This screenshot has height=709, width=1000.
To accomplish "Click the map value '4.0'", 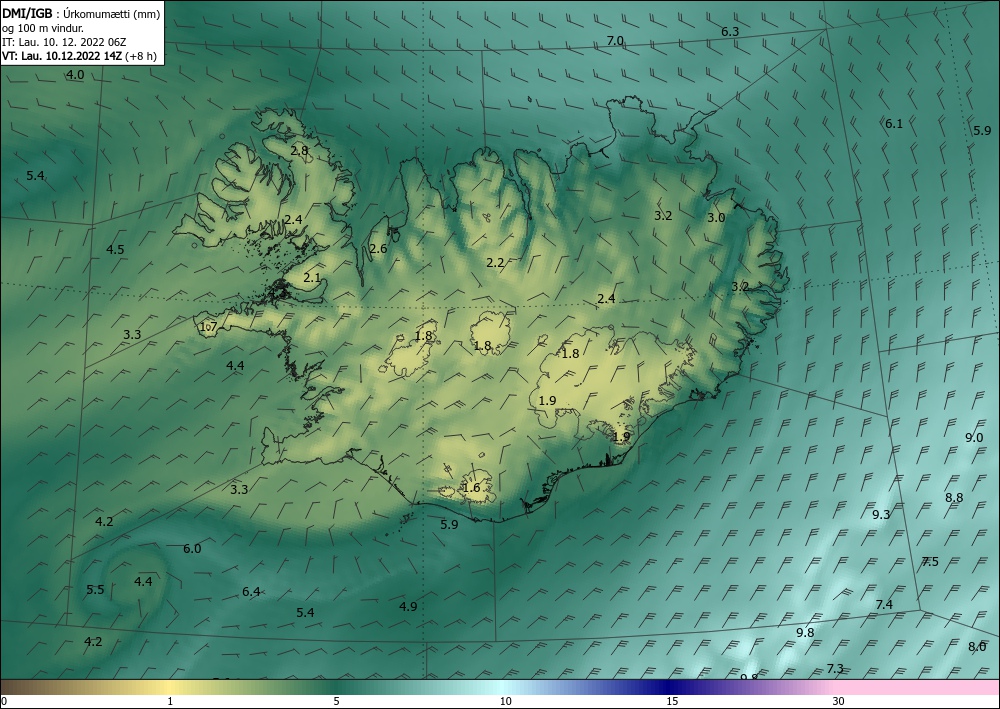I will 75,75.
